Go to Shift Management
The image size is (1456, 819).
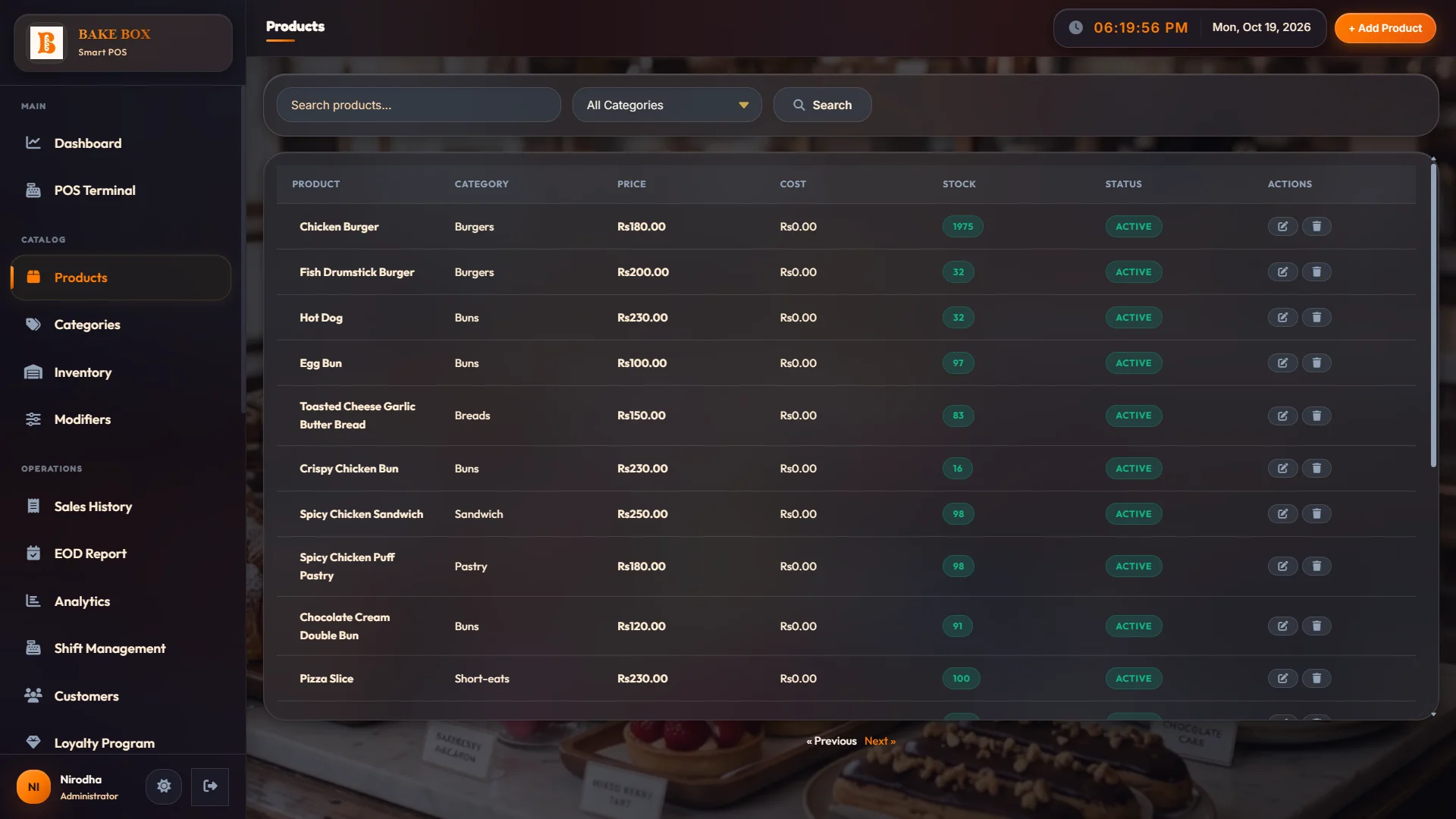121,648
